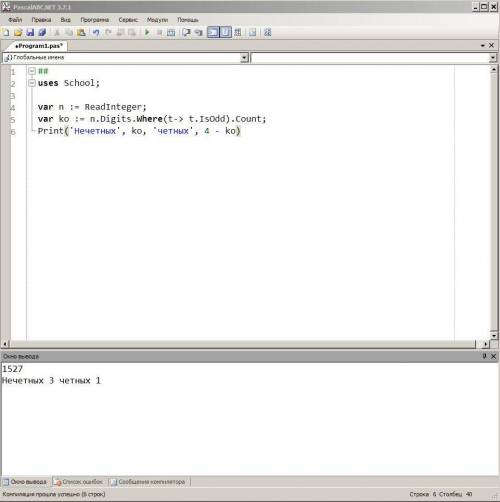500x502 pixels.
Task: Click the Save All icon
Action: click(x=42, y=32)
